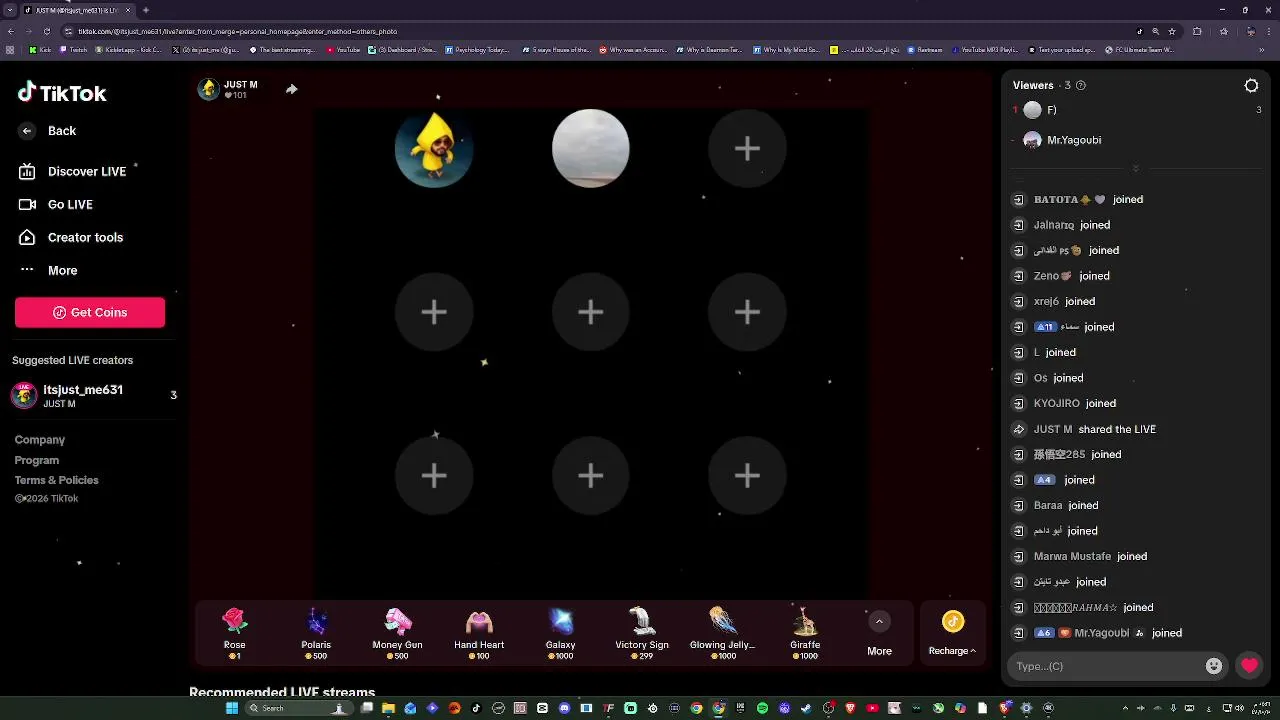Click the empty plus seat in top row
1280x720 pixels.
pyautogui.click(x=747, y=148)
